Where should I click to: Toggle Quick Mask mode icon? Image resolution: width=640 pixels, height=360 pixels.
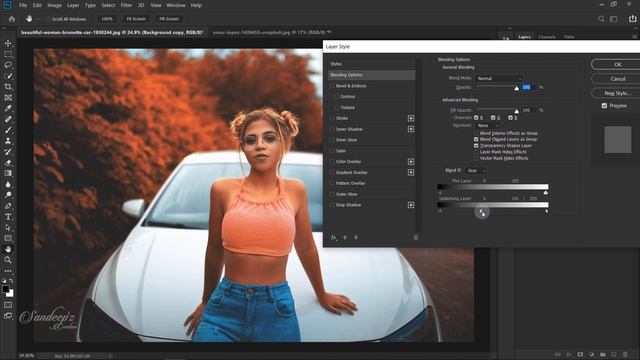pyautogui.click(x=8, y=305)
